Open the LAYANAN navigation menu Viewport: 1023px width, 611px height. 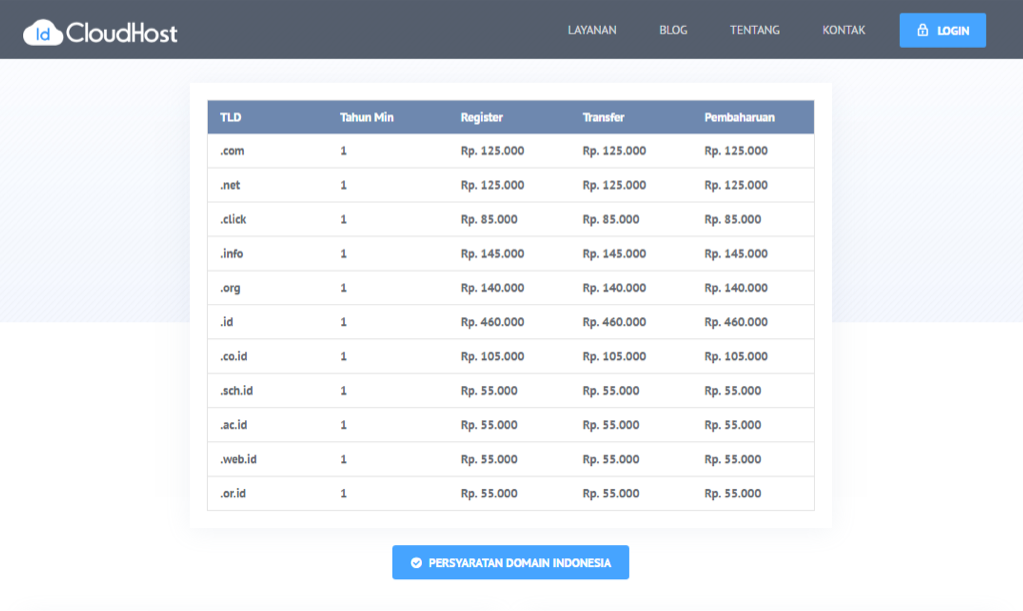(592, 30)
